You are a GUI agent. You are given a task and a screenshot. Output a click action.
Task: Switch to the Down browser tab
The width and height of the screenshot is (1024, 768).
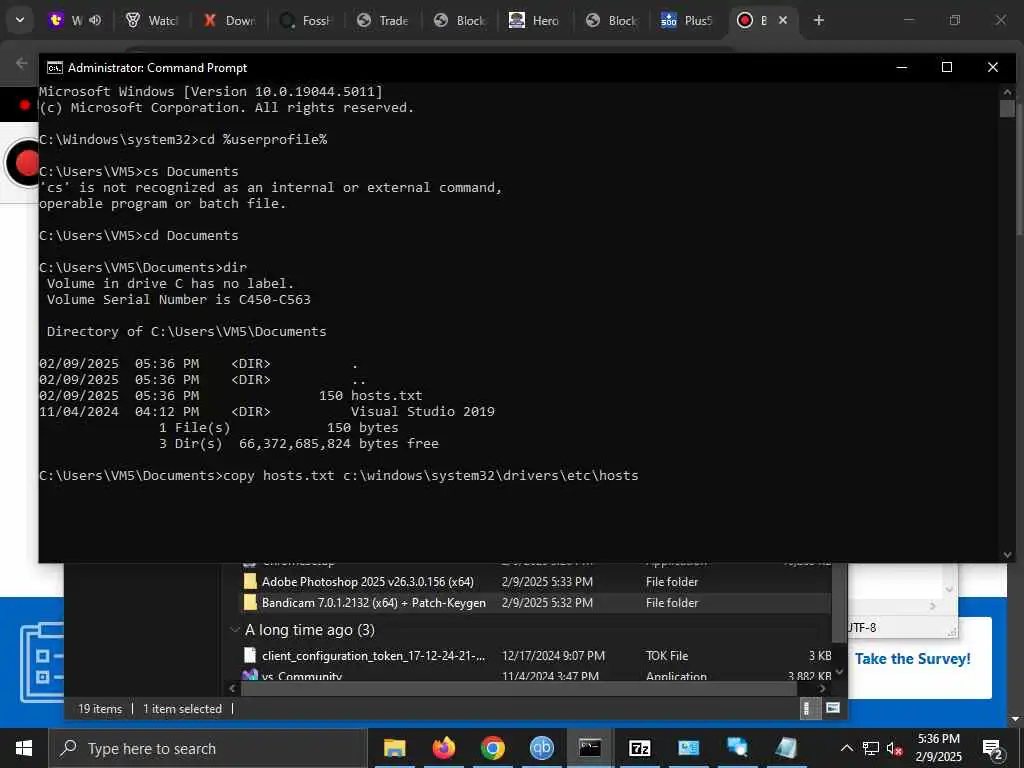pos(229,20)
